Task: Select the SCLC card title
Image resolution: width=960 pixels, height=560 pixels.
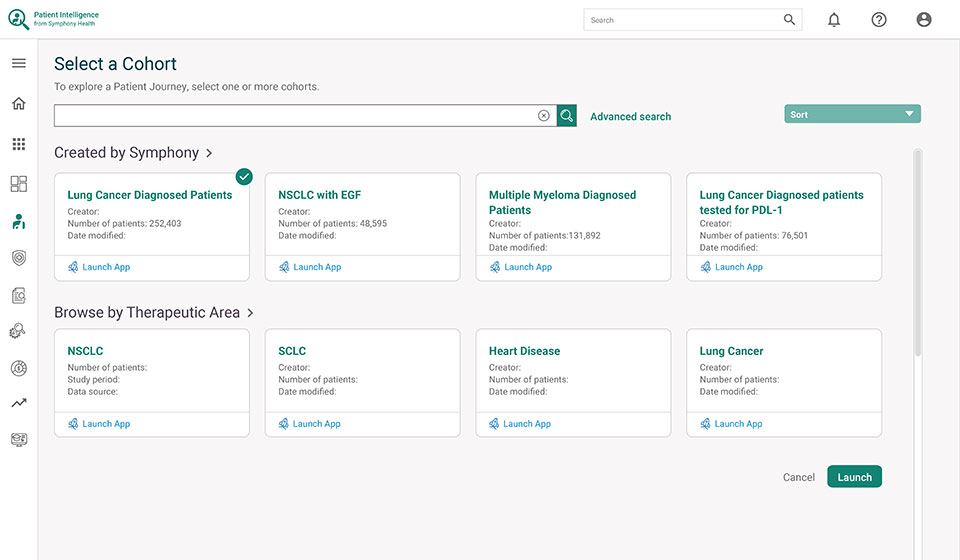Action: pyautogui.click(x=292, y=351)
